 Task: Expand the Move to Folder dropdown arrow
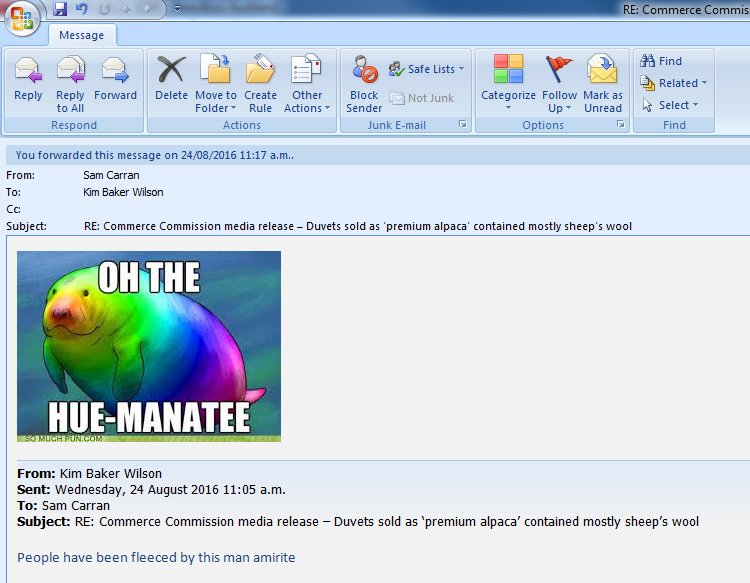[x=233, y=108]
